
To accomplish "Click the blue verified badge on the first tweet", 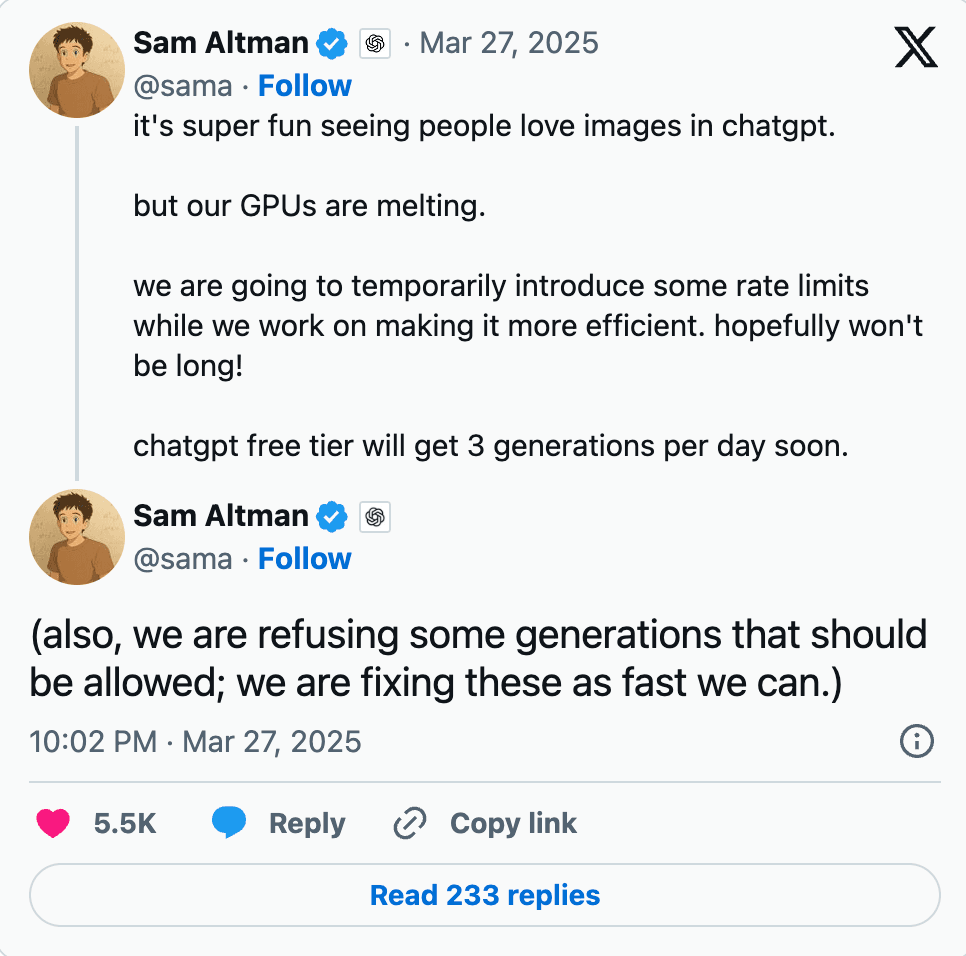I will coord(332,43).
